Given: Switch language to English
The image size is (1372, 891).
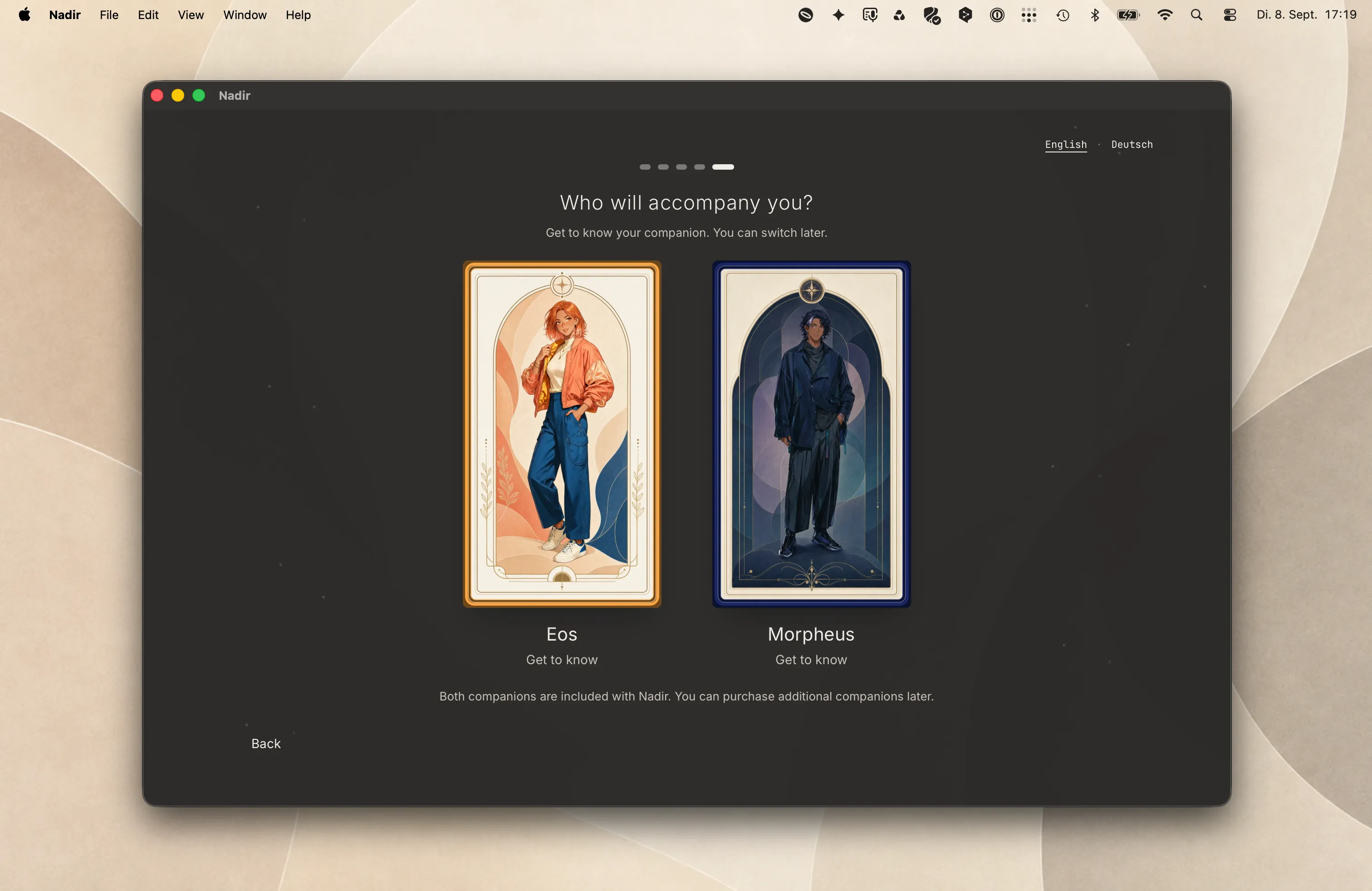Looking at the screenshot, I should [x=1066, y=145].
